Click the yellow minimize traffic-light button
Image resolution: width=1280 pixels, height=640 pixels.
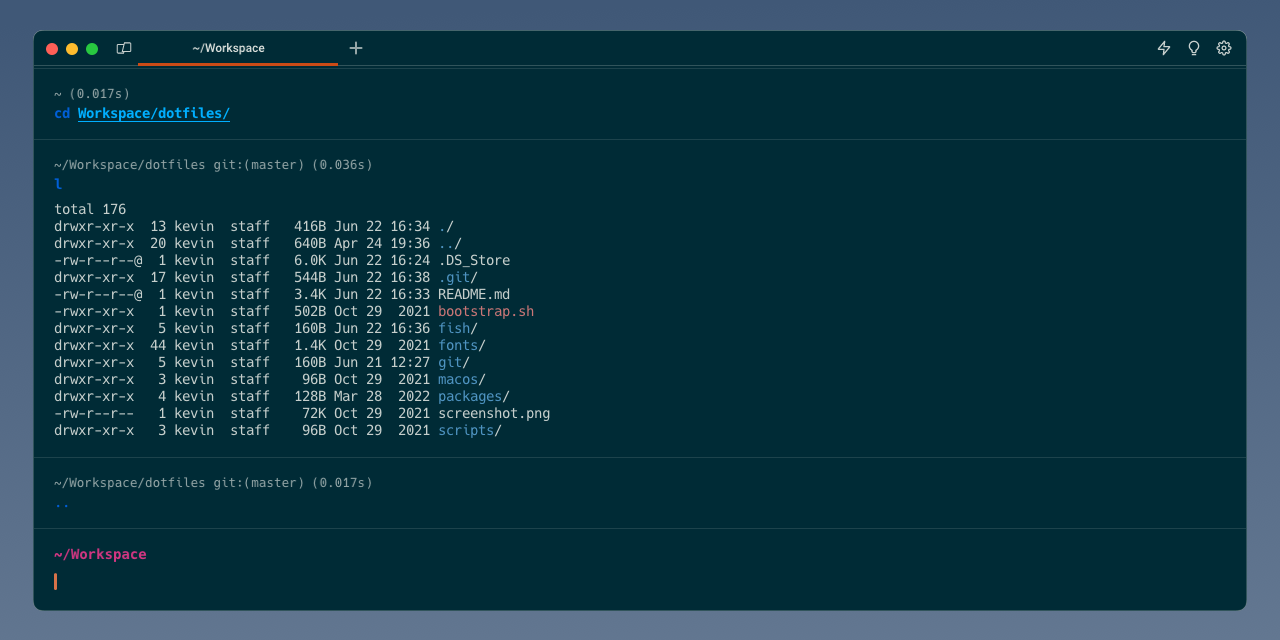pyautogui.click(x=71, y=47)
